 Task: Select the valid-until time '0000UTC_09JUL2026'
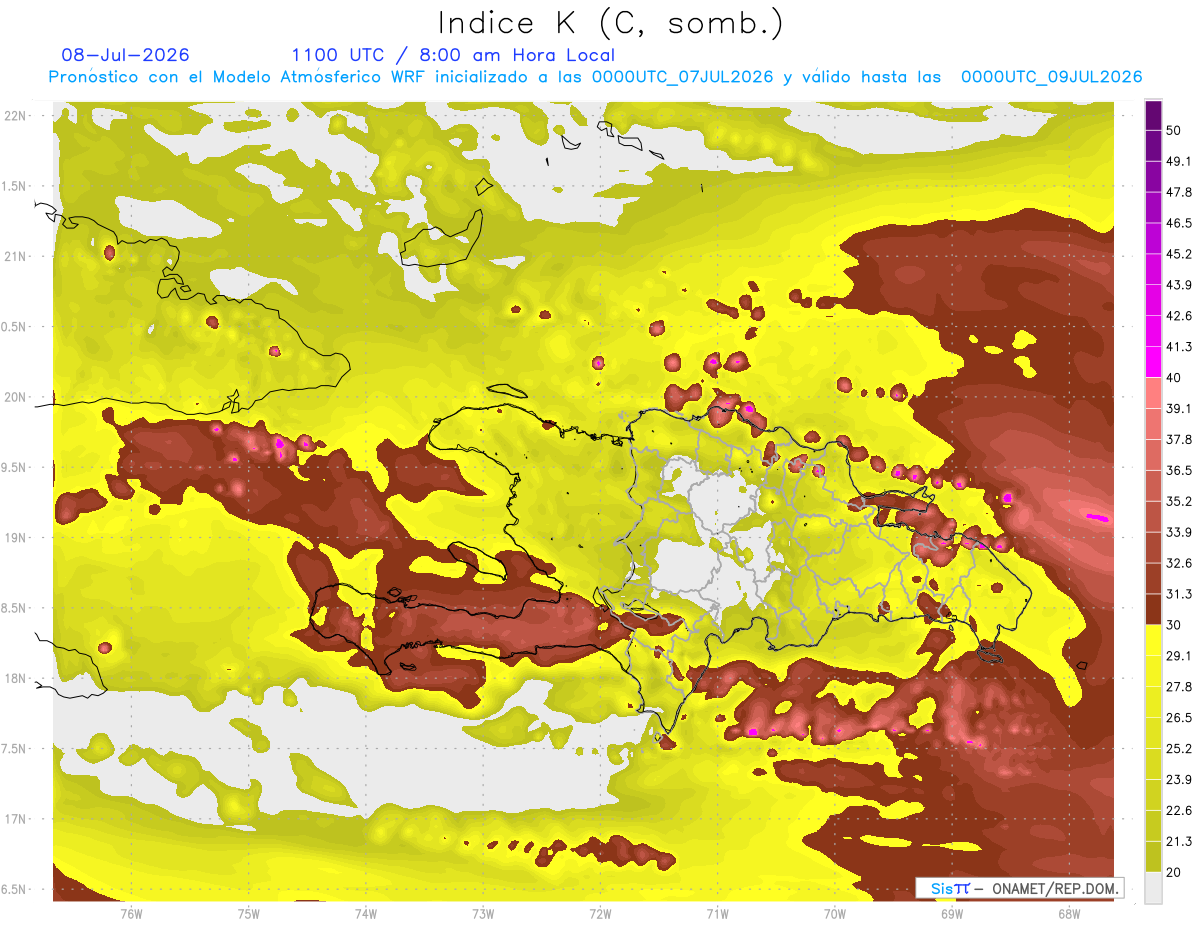point(1052,77)
